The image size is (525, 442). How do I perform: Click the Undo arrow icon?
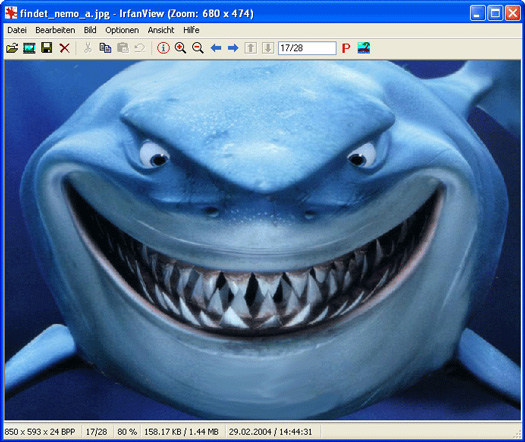click(140, 48)
